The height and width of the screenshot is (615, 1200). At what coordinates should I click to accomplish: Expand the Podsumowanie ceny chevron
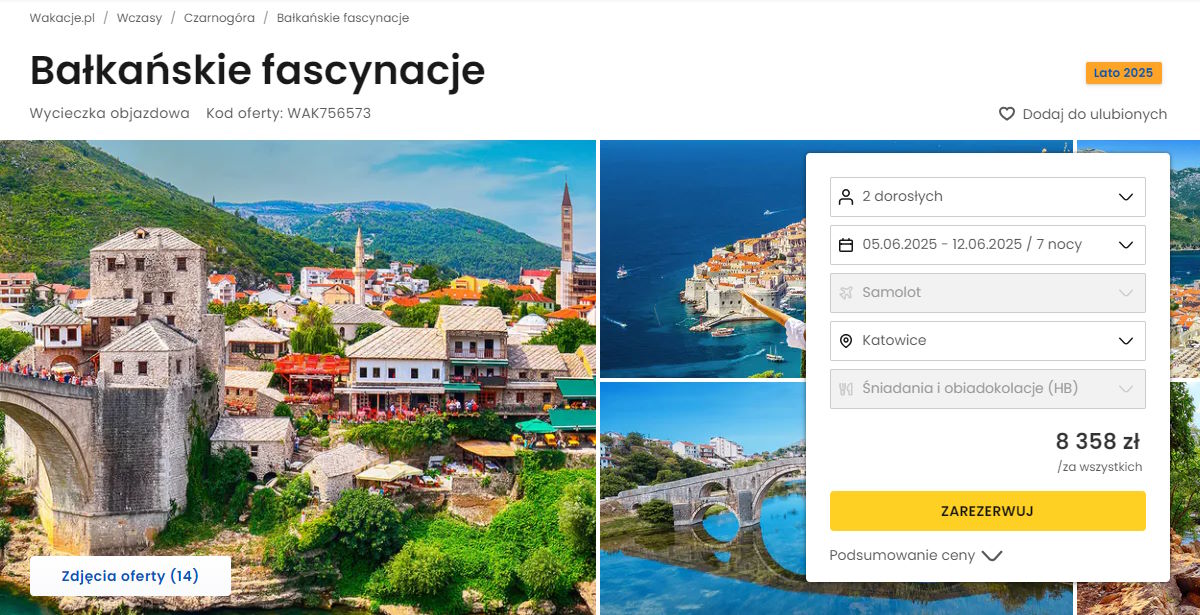point(992,556)
